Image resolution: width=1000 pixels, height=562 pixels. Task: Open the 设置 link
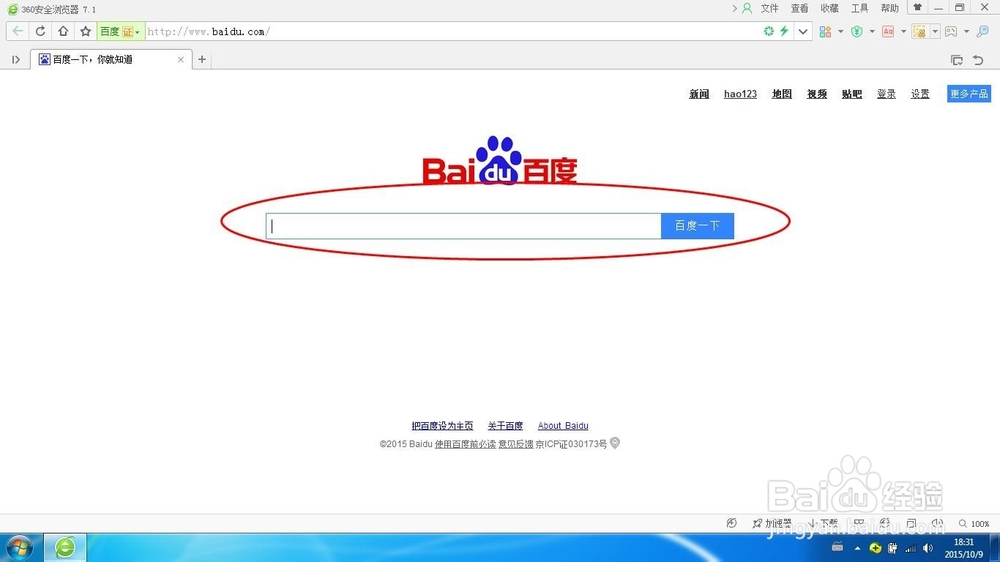920,94
